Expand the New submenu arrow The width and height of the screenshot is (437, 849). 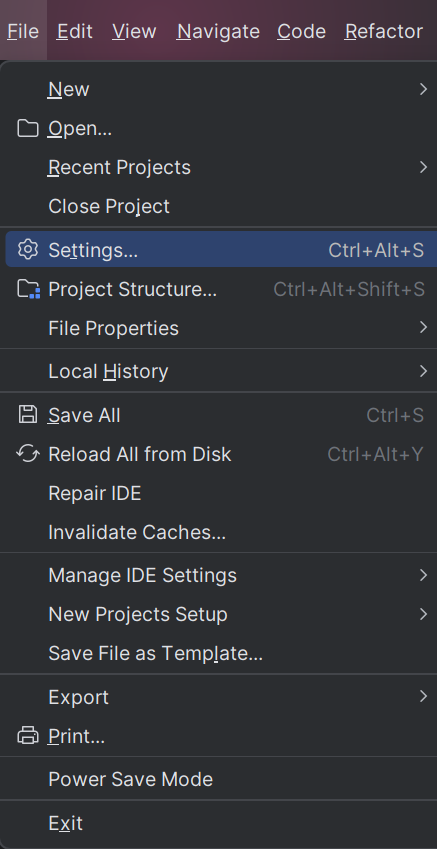click(423, 89)
